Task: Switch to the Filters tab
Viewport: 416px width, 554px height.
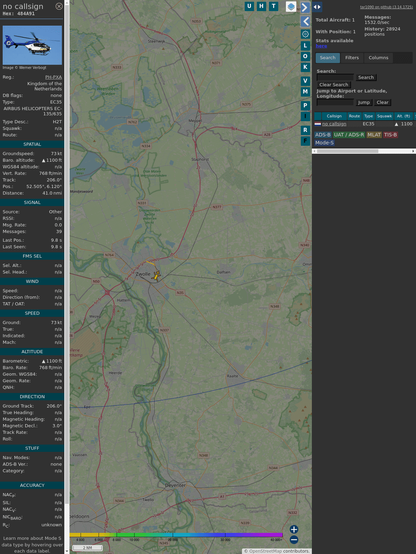Action: (x=352, y=58)
